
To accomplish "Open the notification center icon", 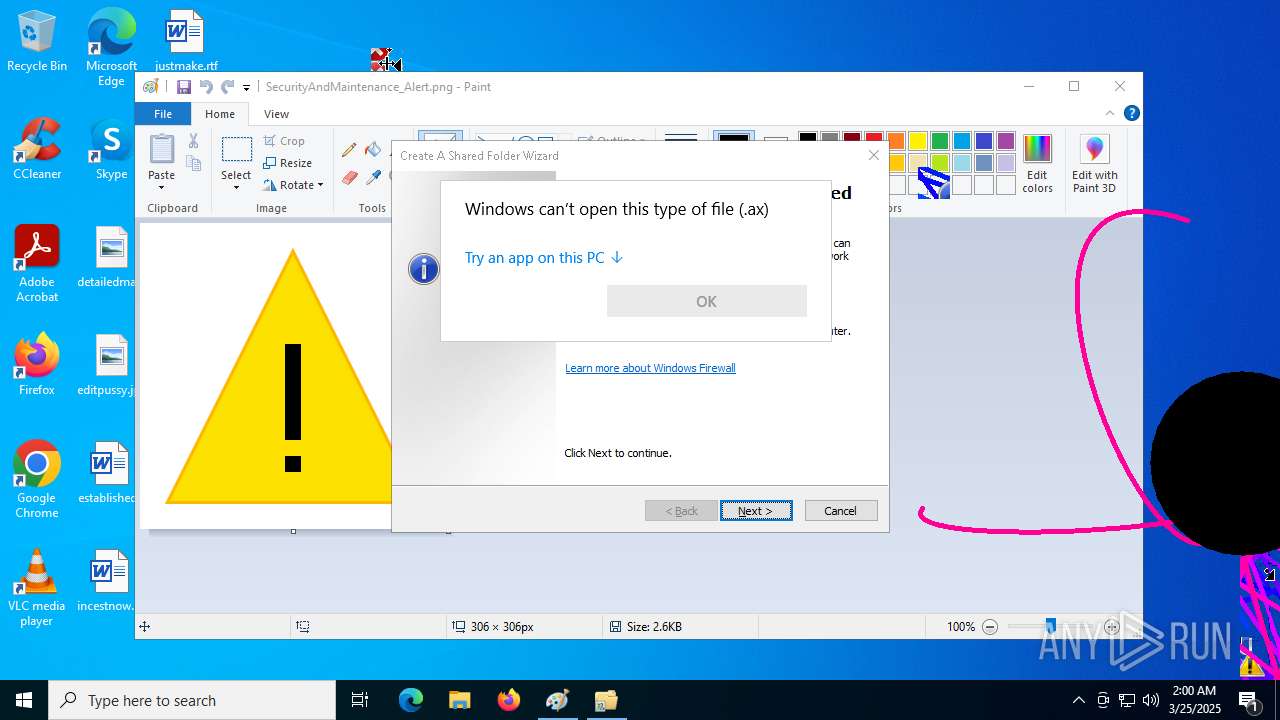I will [1249, 700].
